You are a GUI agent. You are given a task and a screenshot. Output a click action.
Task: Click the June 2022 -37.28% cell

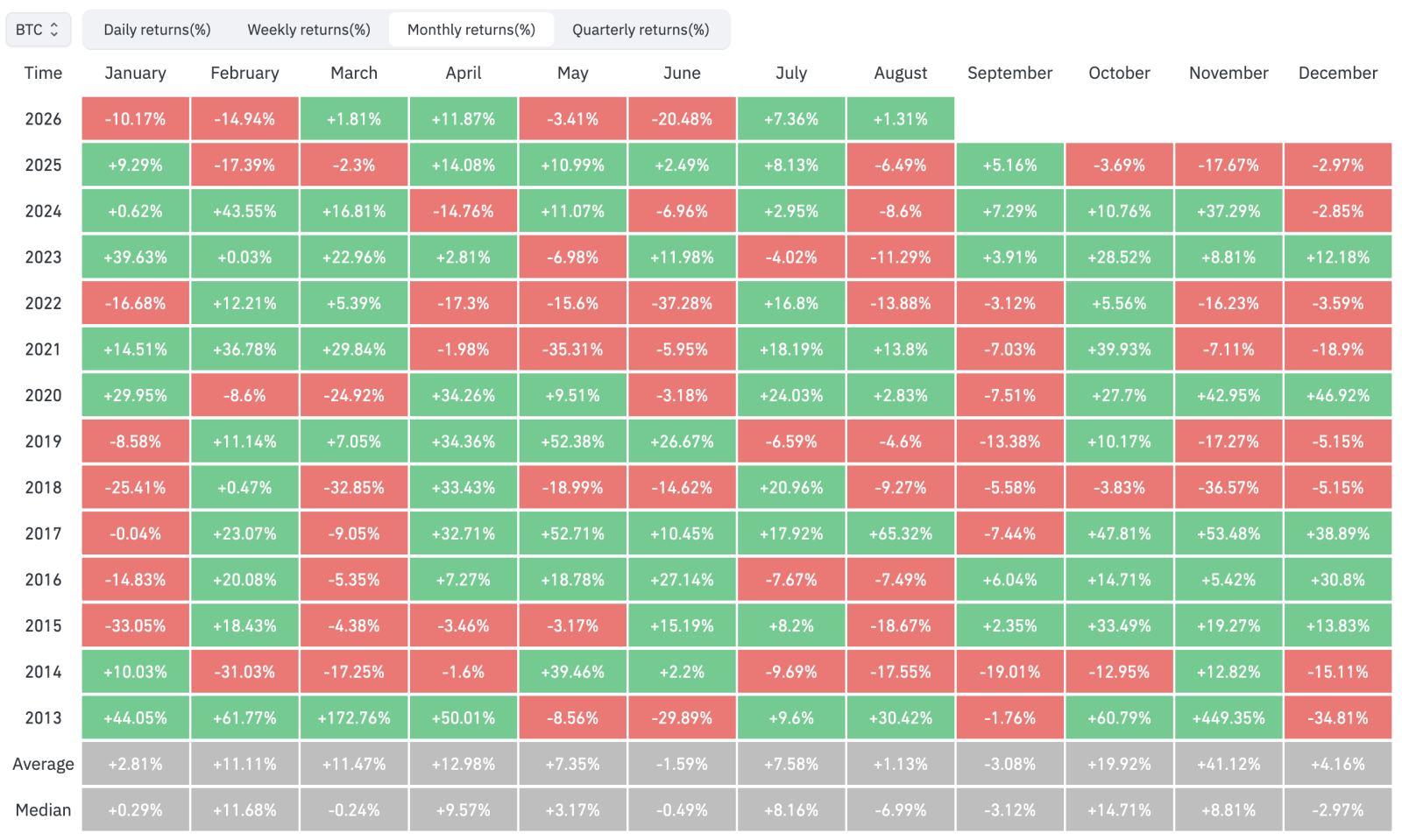(682, 303)
